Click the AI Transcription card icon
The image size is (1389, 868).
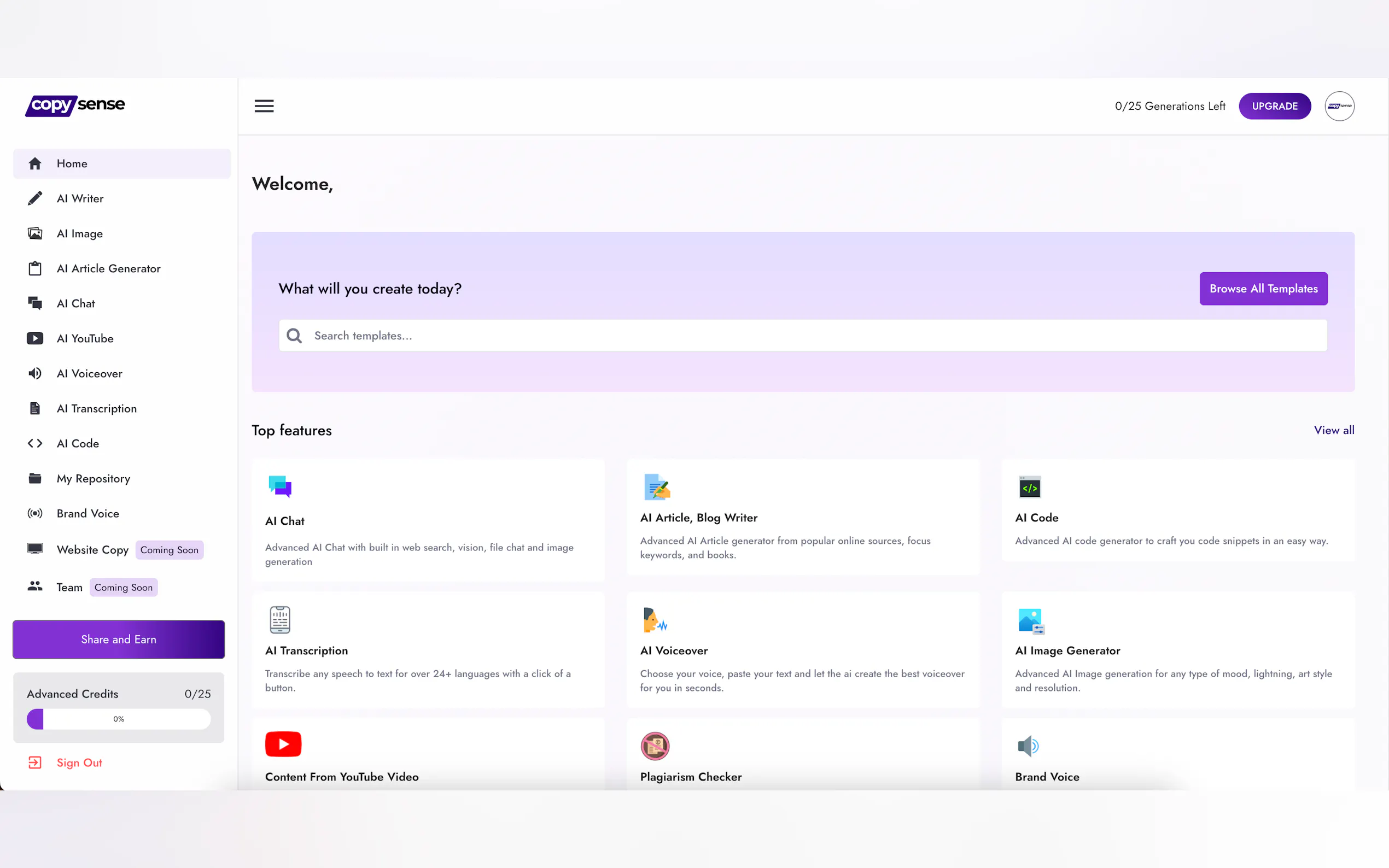coord(279,620)
